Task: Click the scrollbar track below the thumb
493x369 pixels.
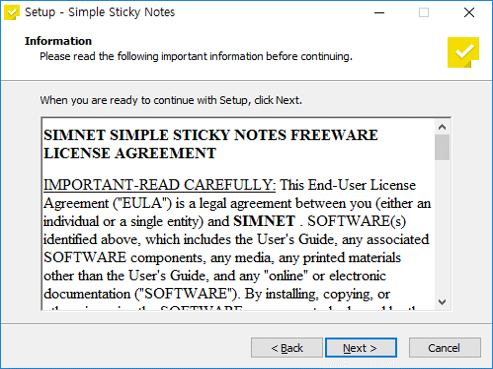Action: (442, 228)
